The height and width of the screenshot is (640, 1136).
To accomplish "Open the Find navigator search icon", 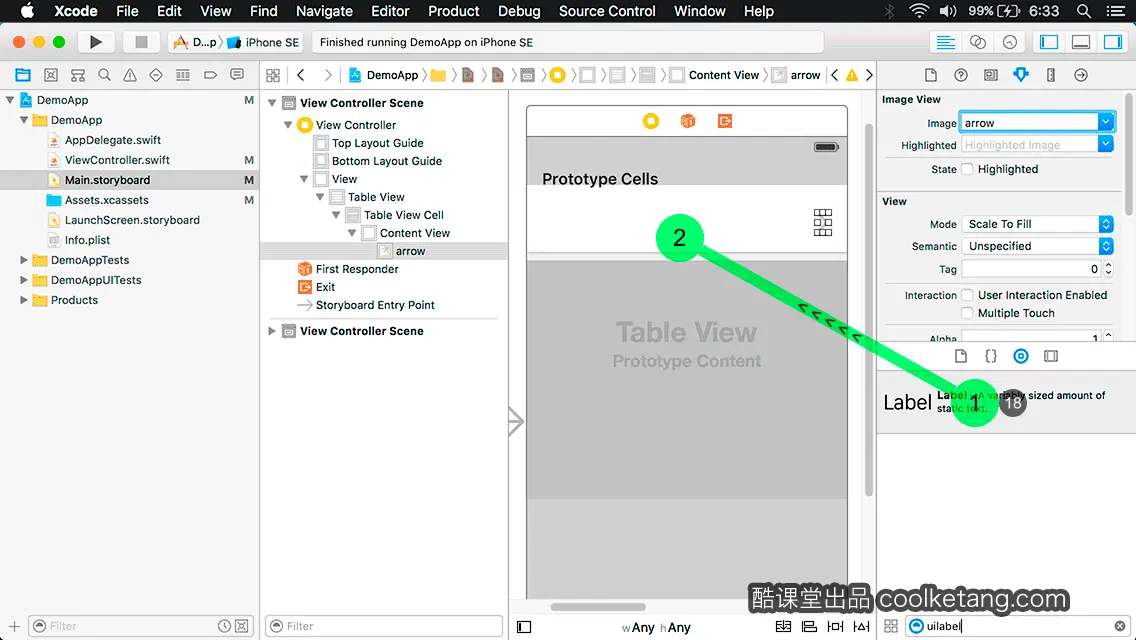I will tap(104, 75).
